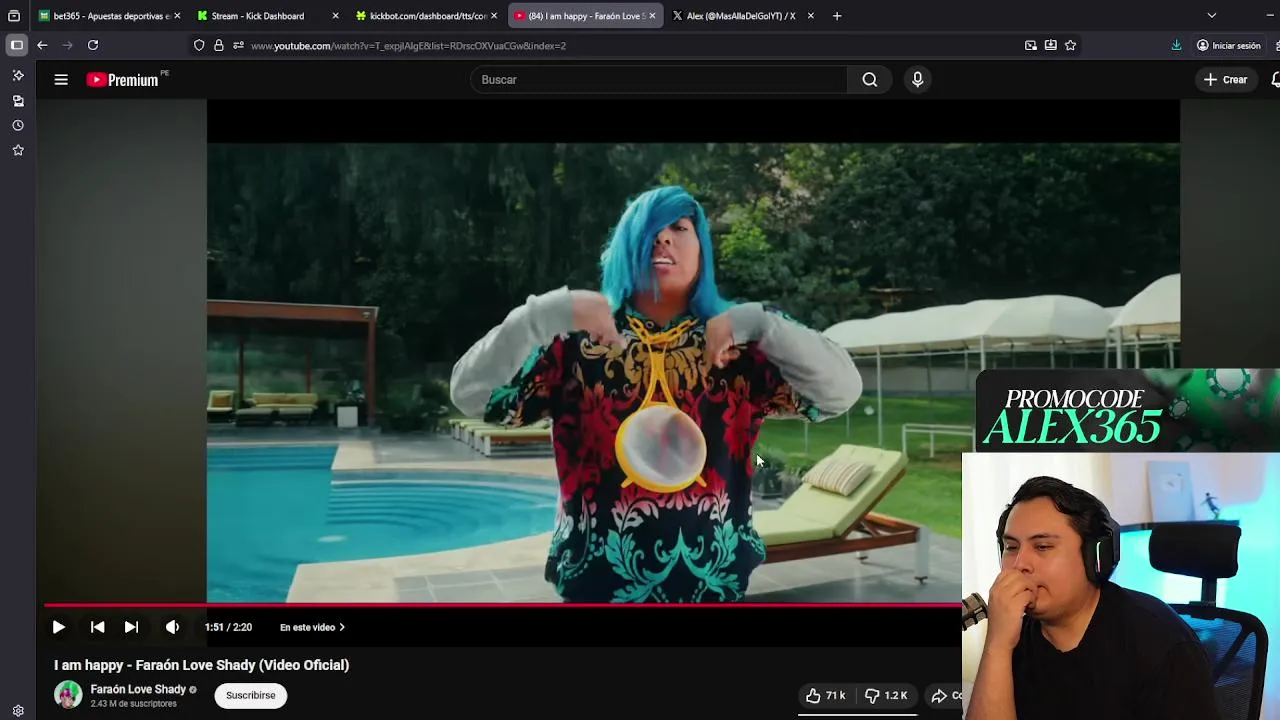
Task: Close the I am happy YouTube tab
Action: pos(652,16)
